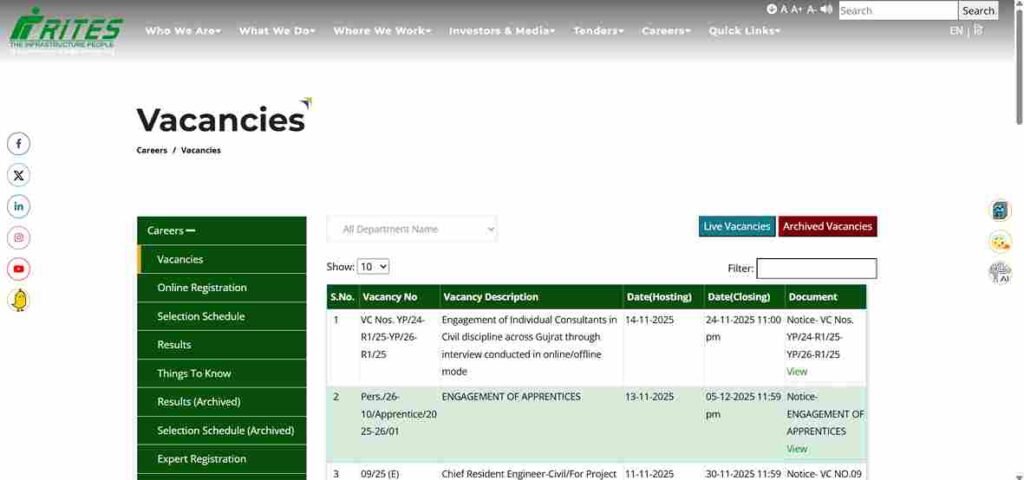Click the Vacancies breadcrumb link
The image size is (1024, 480).
point(200,150)
